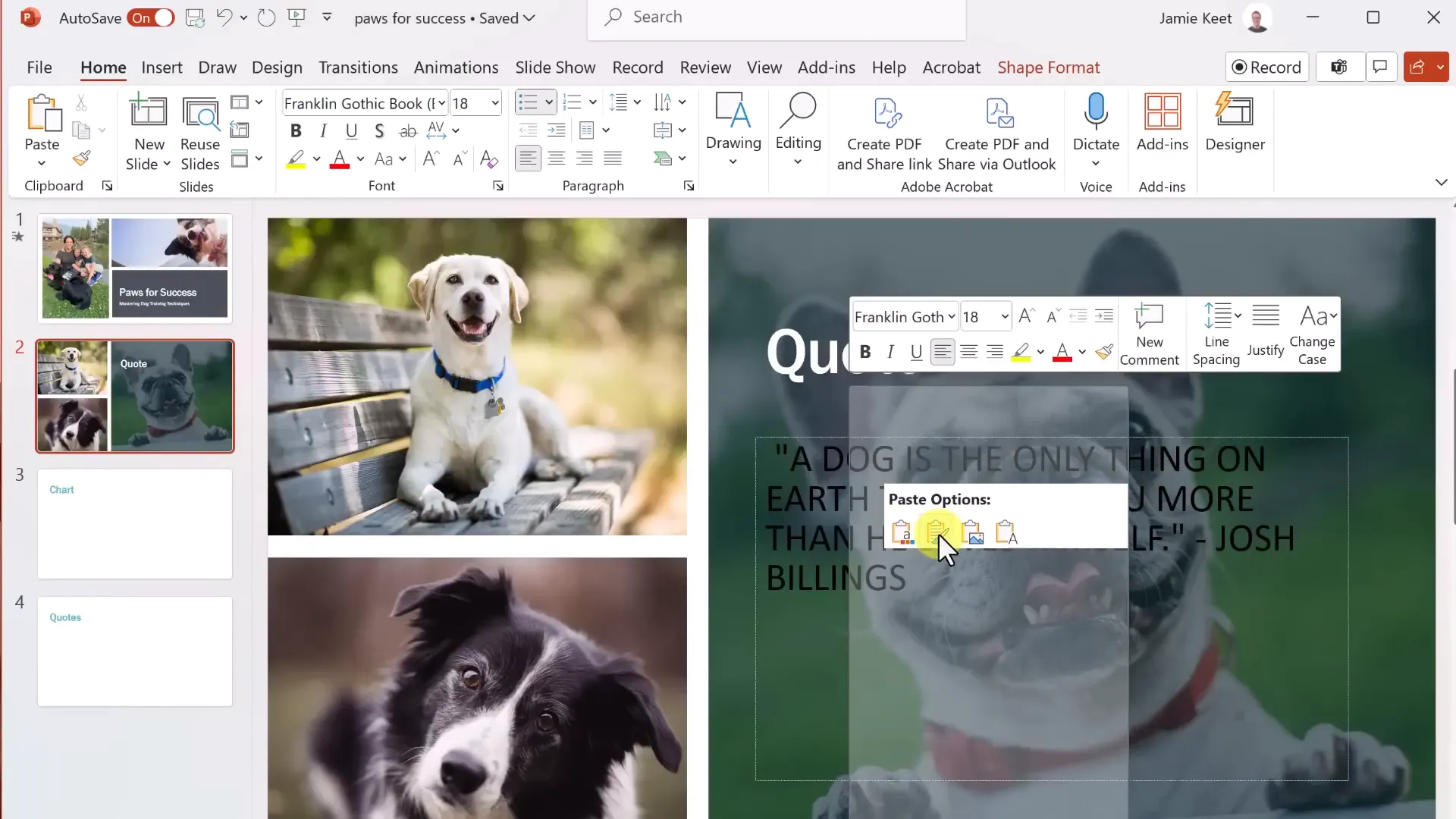Open the ribbon font size dropdown
Screen dimensions: 1456x819
(495, 103)
